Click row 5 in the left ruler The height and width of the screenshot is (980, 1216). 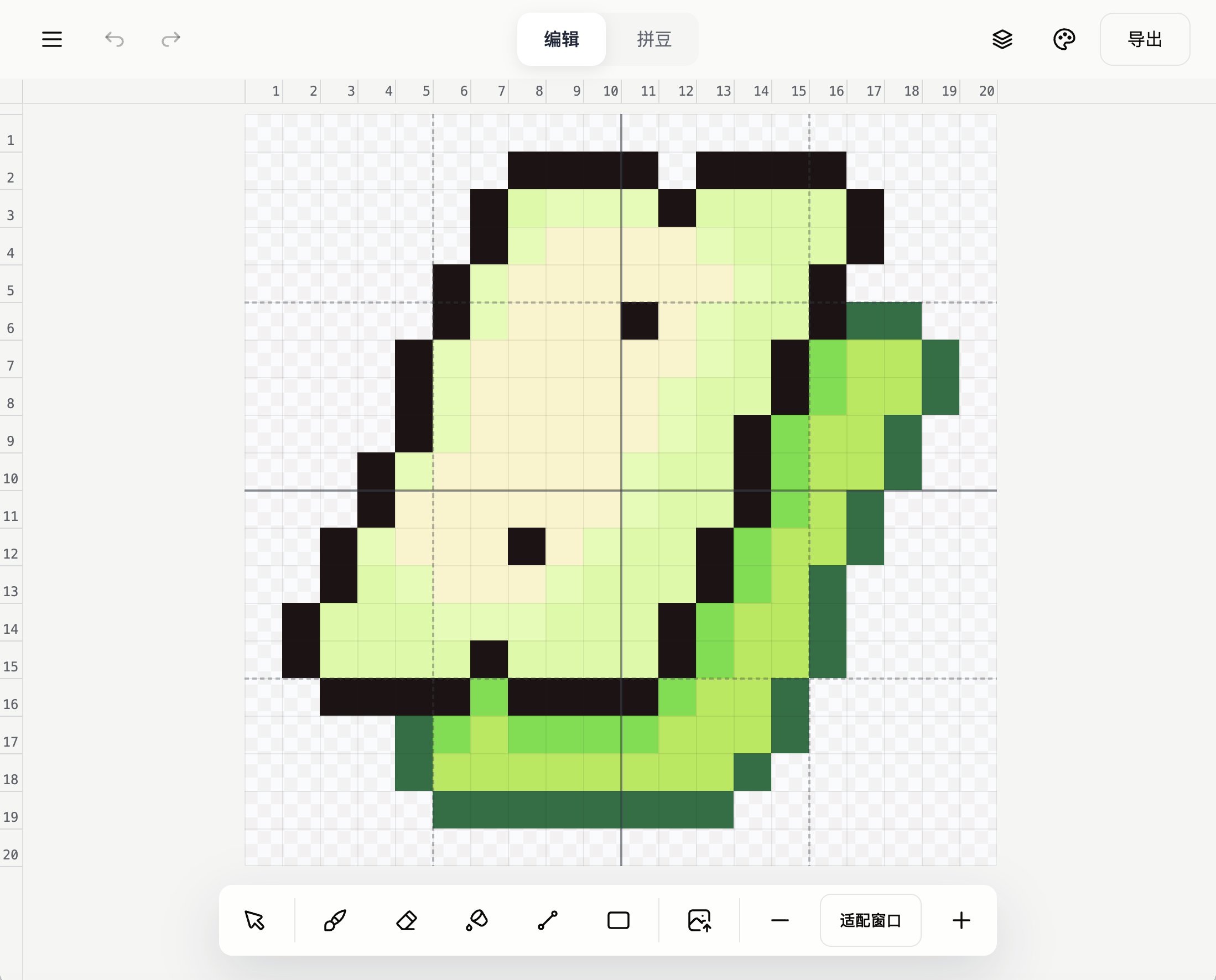click(x=11, y=284)
